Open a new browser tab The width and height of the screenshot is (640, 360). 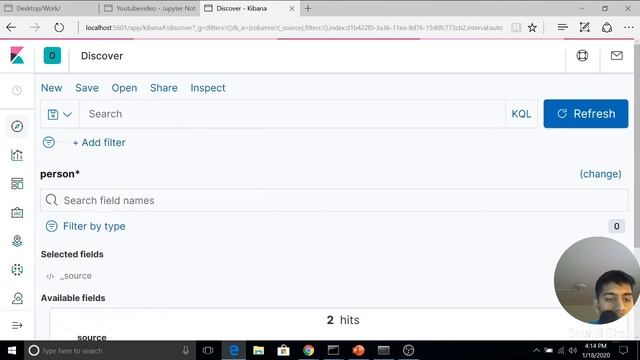click(308, 8)
